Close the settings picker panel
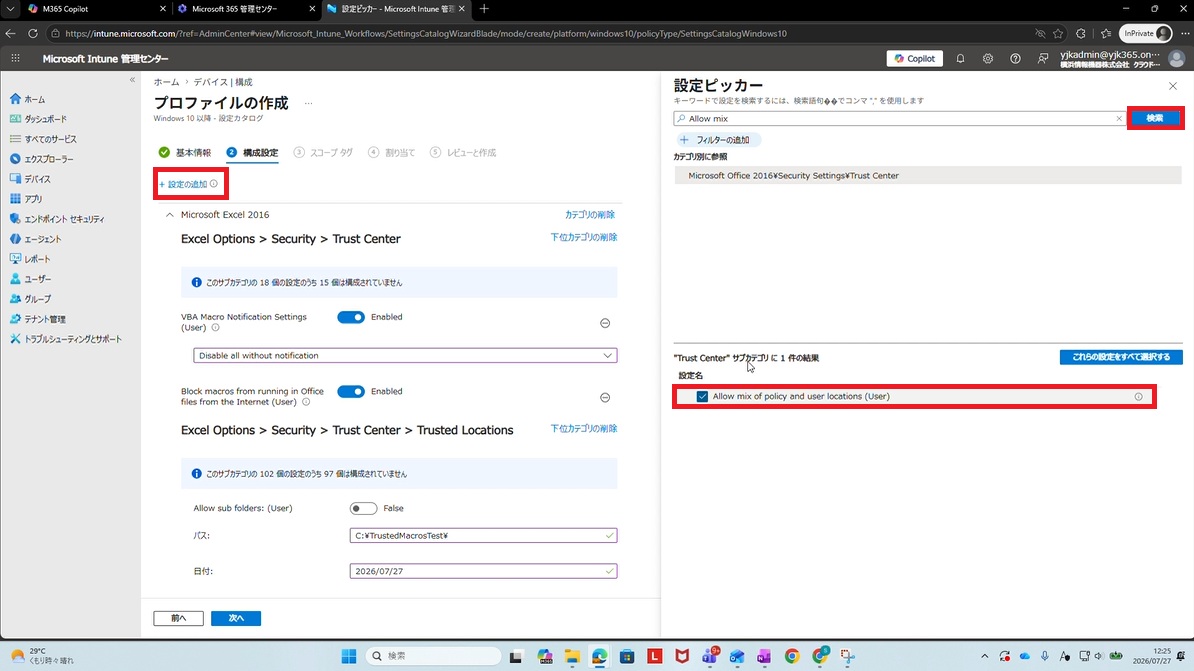The width and height of the screenshot is (1194, 671). tap(1173, 86)
